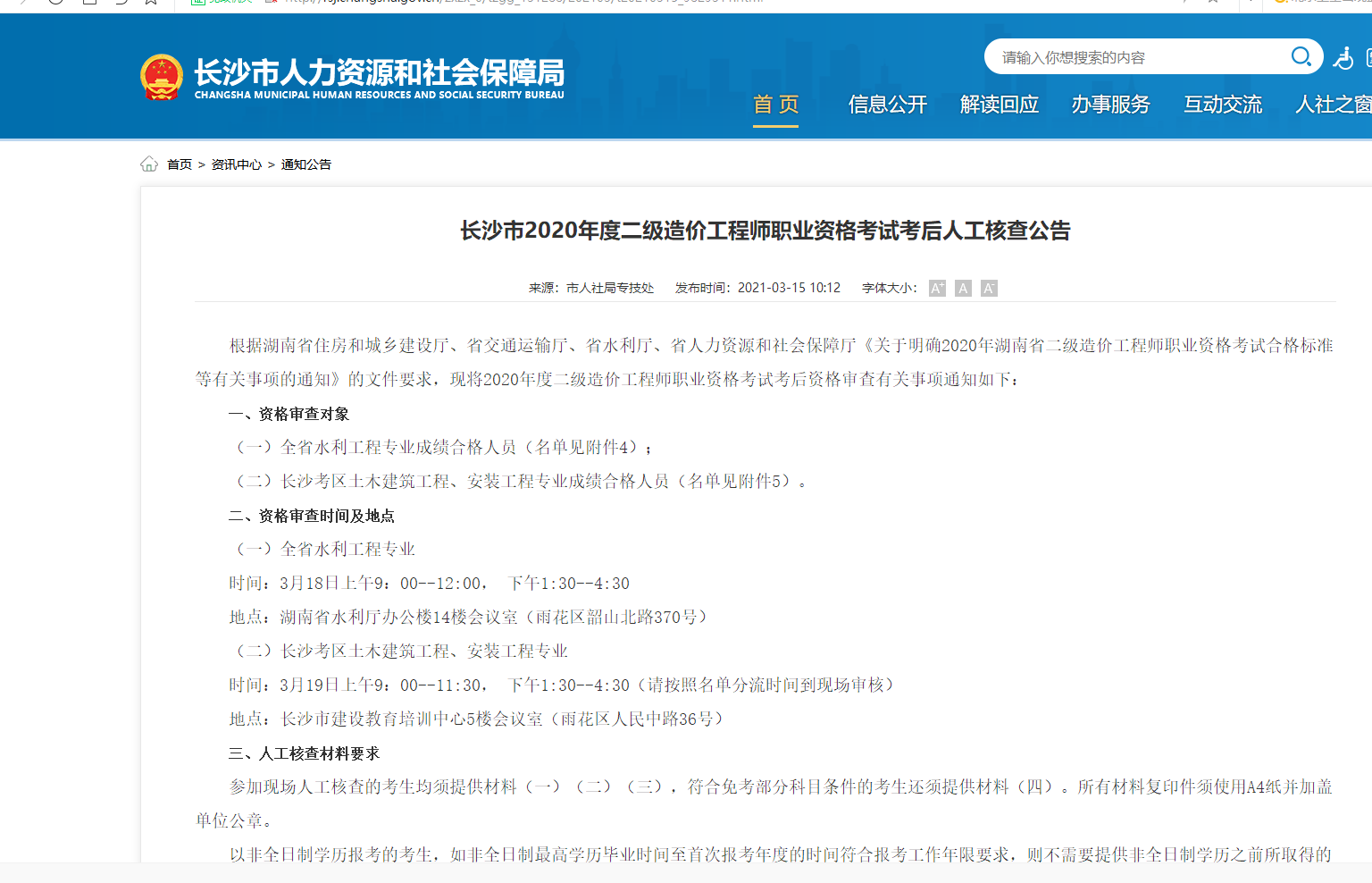Navigate to 资讯中心 via breadcrumb
This screenshot has height=883, width=1372.
point(237,164)
